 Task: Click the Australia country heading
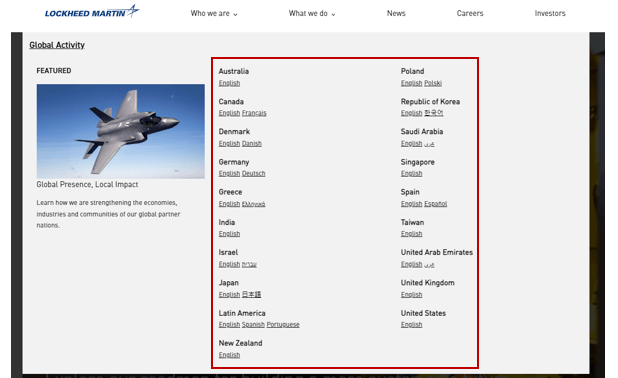click(234, 71)
